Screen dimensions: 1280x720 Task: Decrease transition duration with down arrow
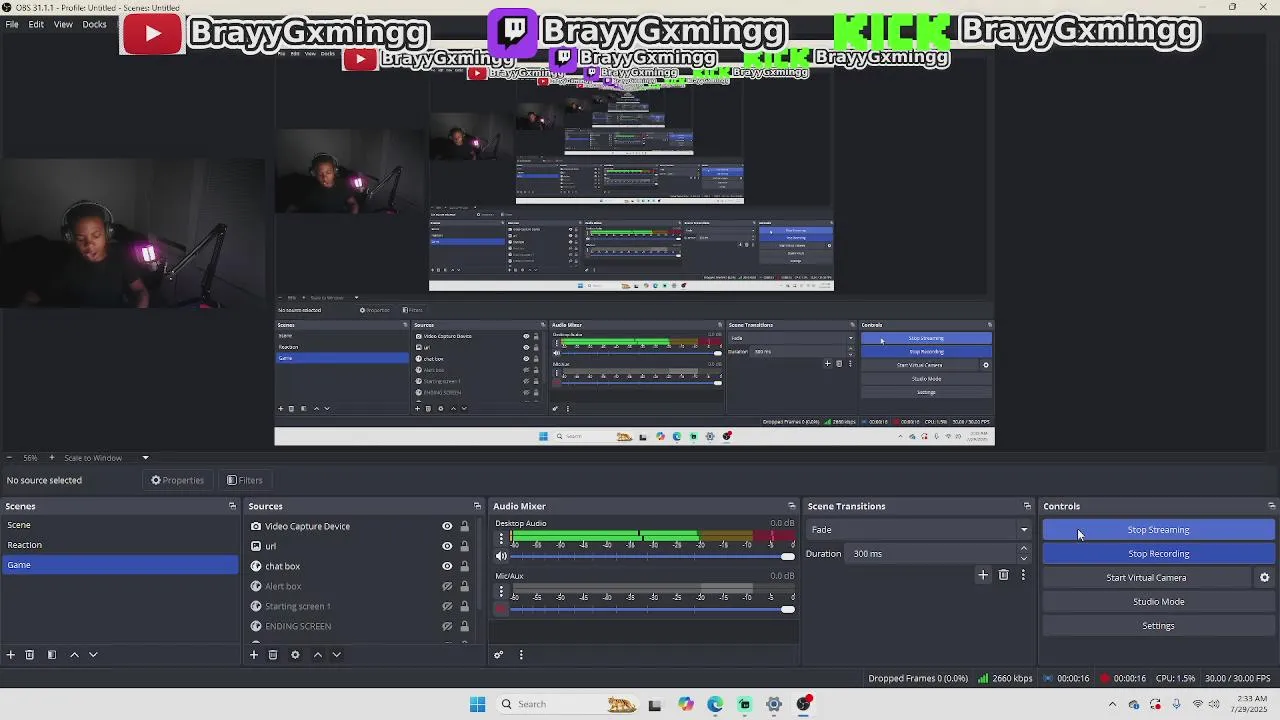[1023, 558]
